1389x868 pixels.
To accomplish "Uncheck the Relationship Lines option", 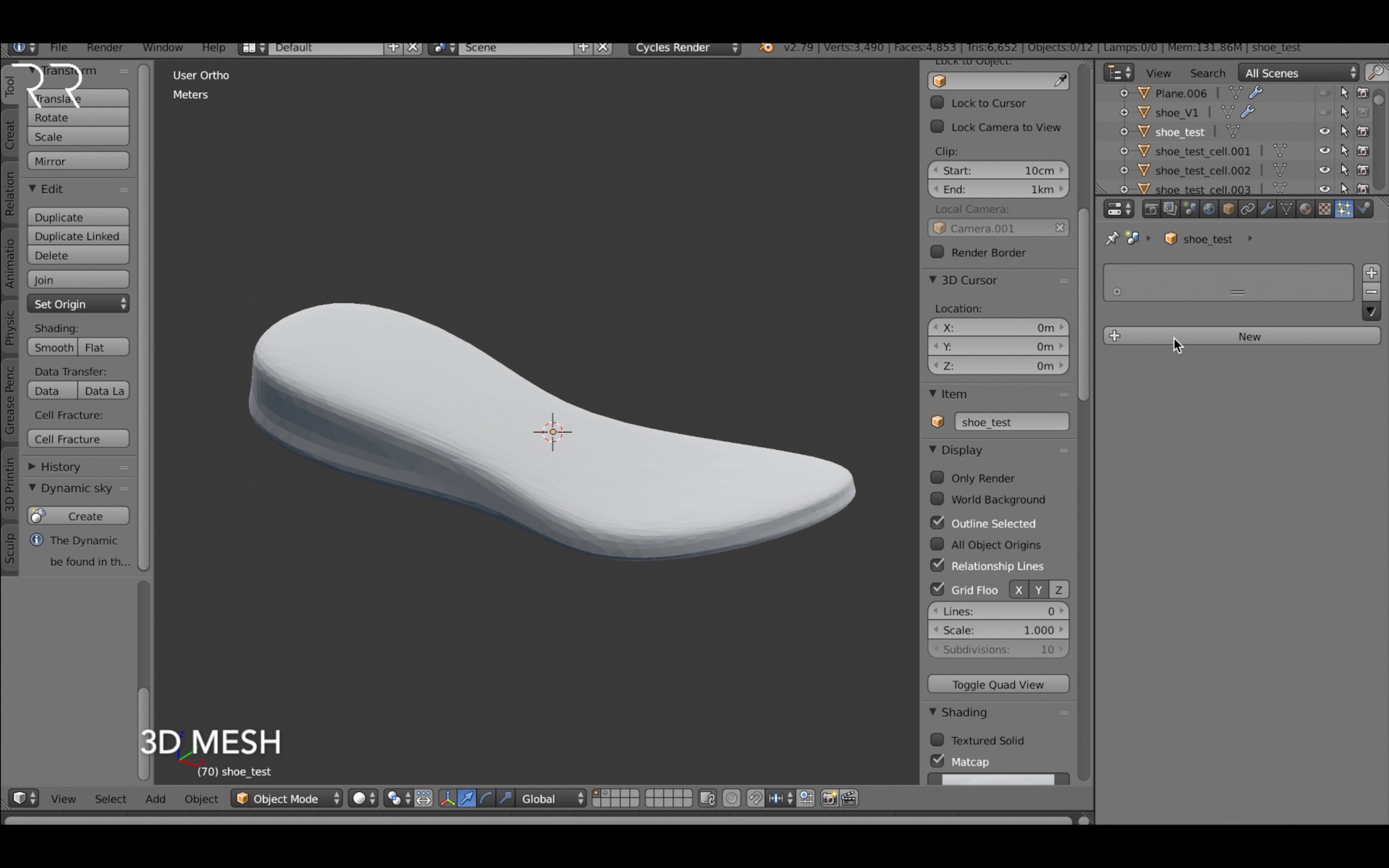I will click(938, 566).
